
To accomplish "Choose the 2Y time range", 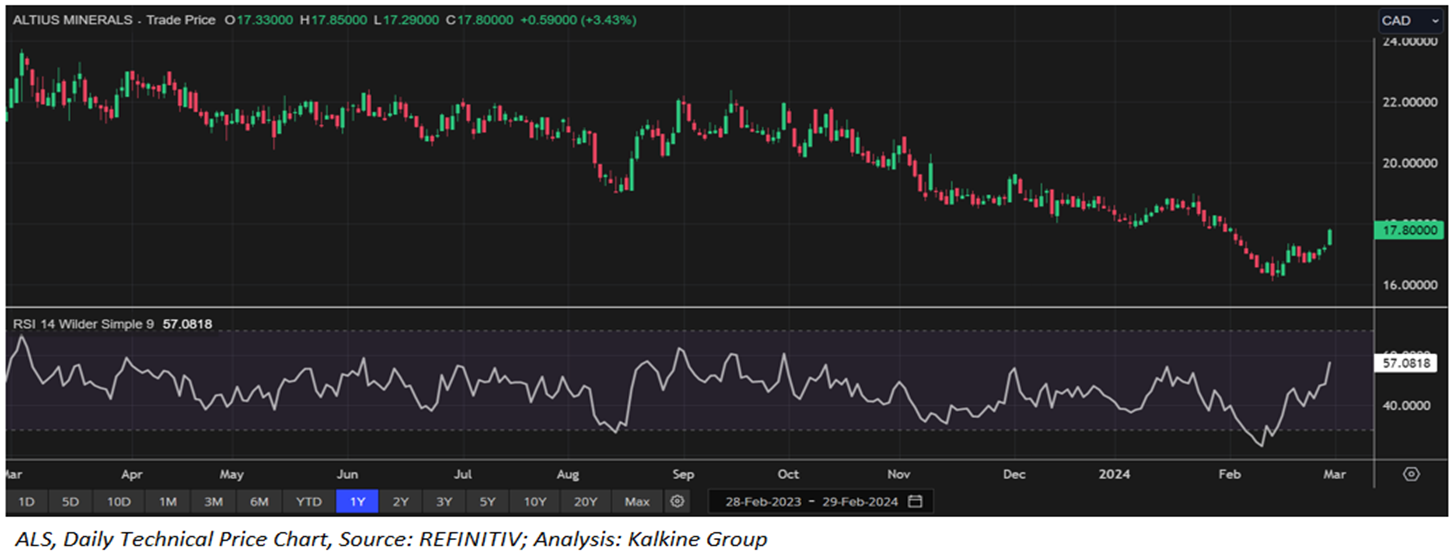I will 400,501.
